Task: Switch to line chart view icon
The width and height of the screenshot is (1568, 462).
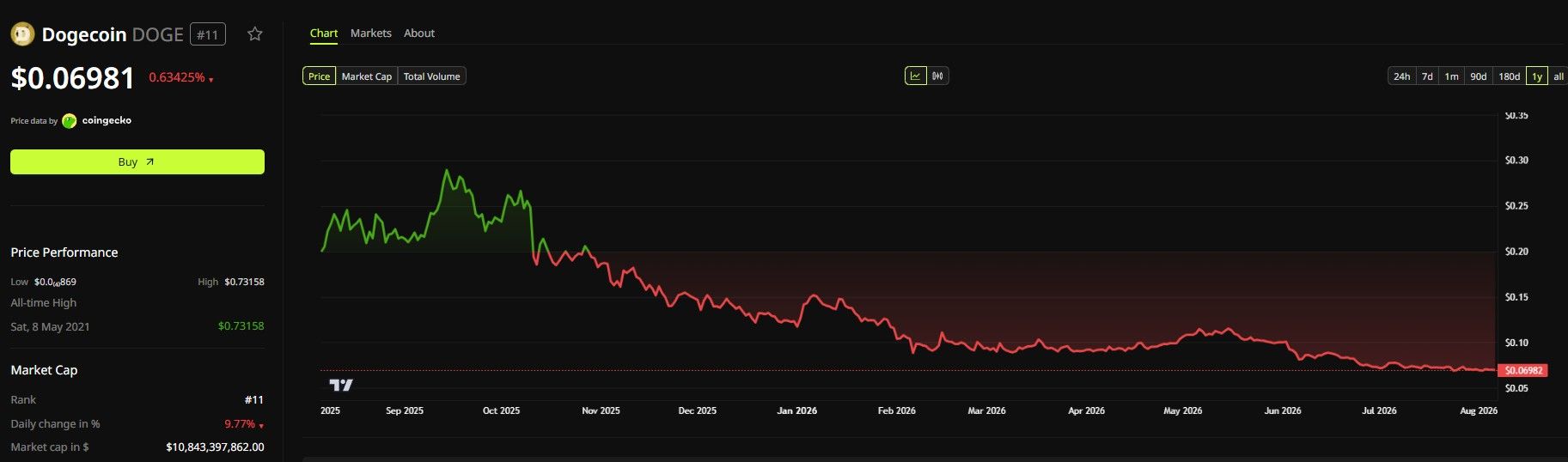Action: click(x=916, y=76)
